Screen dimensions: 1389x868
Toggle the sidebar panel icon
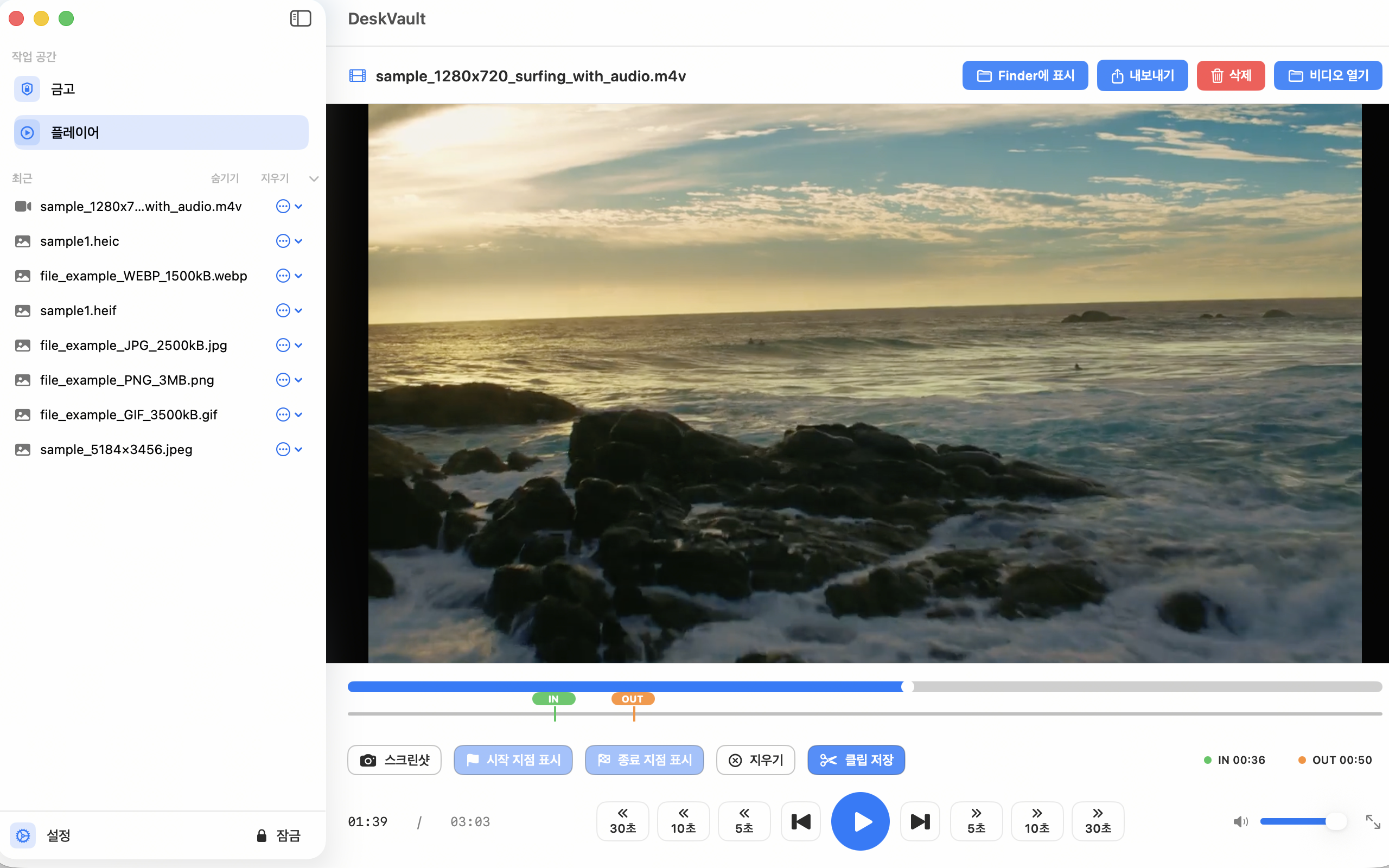tap(300, 18)
